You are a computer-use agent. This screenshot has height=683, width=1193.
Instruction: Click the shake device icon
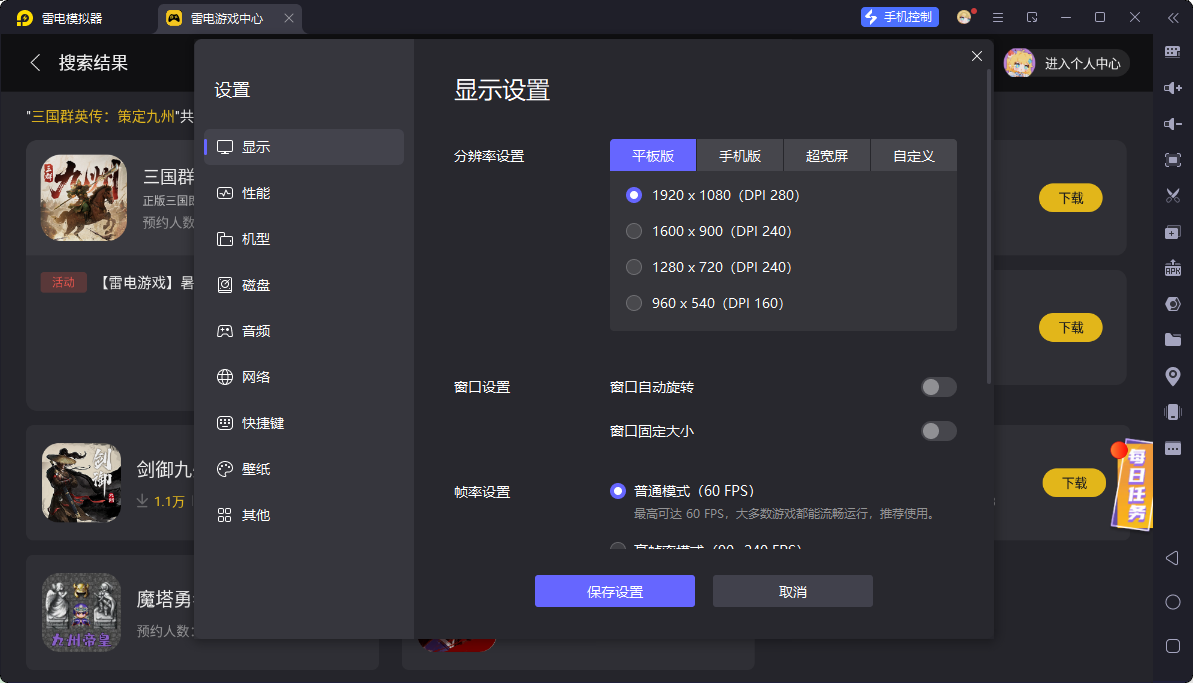(1172, 412)
